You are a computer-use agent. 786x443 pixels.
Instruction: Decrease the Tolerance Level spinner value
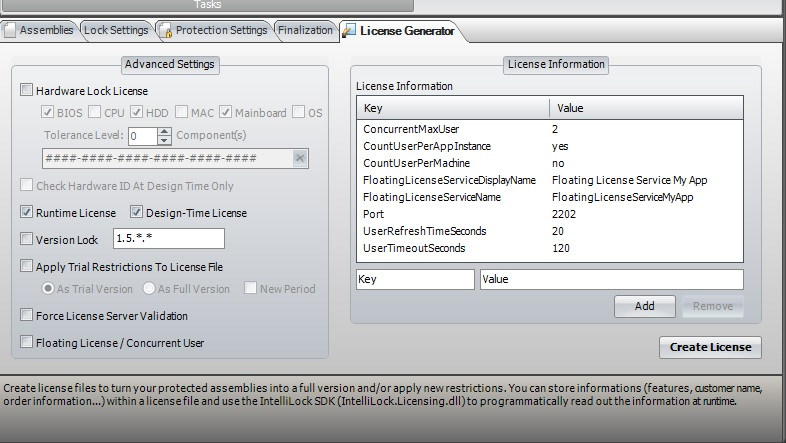(165, 140)
